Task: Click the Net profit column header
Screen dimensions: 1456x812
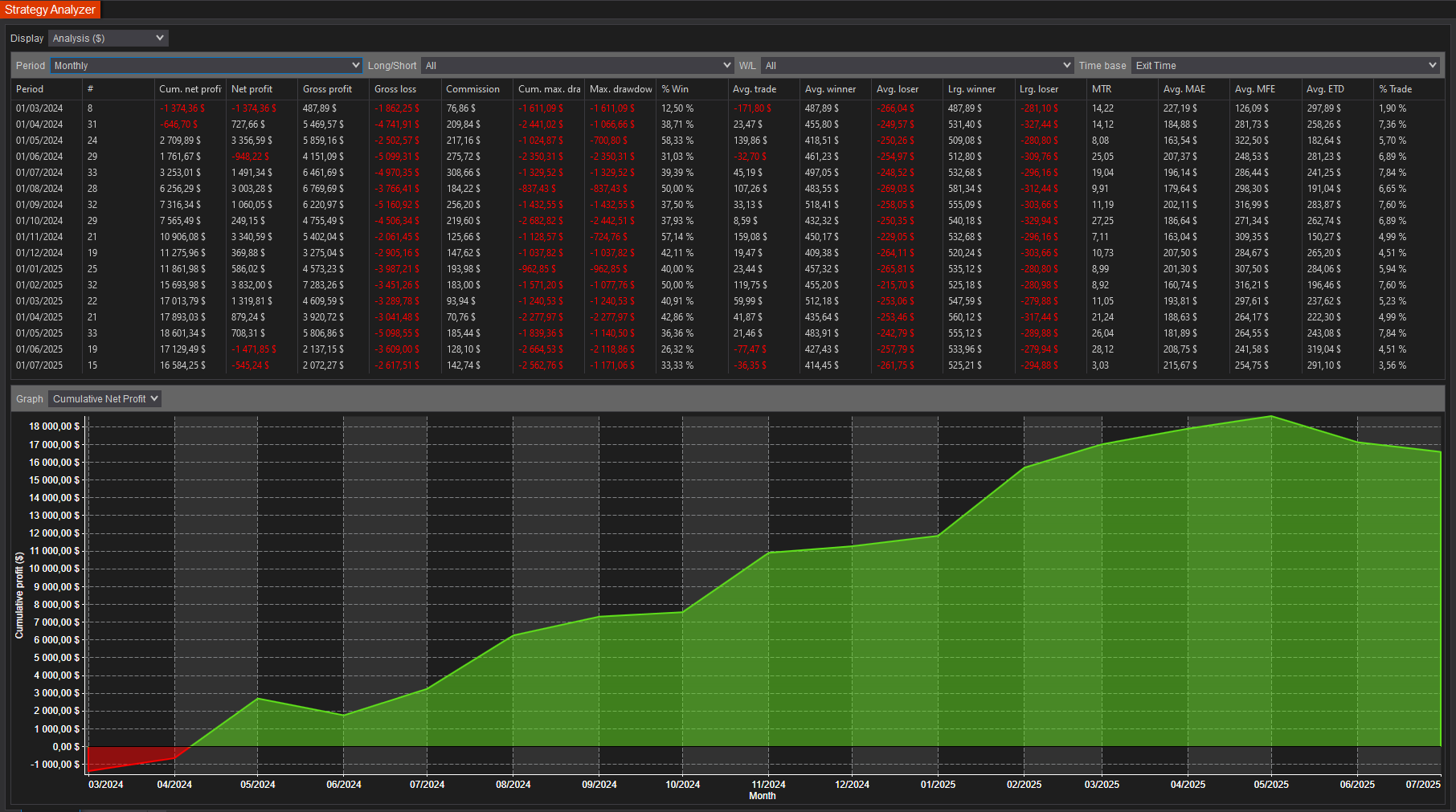Action: (x=252, y=89)
